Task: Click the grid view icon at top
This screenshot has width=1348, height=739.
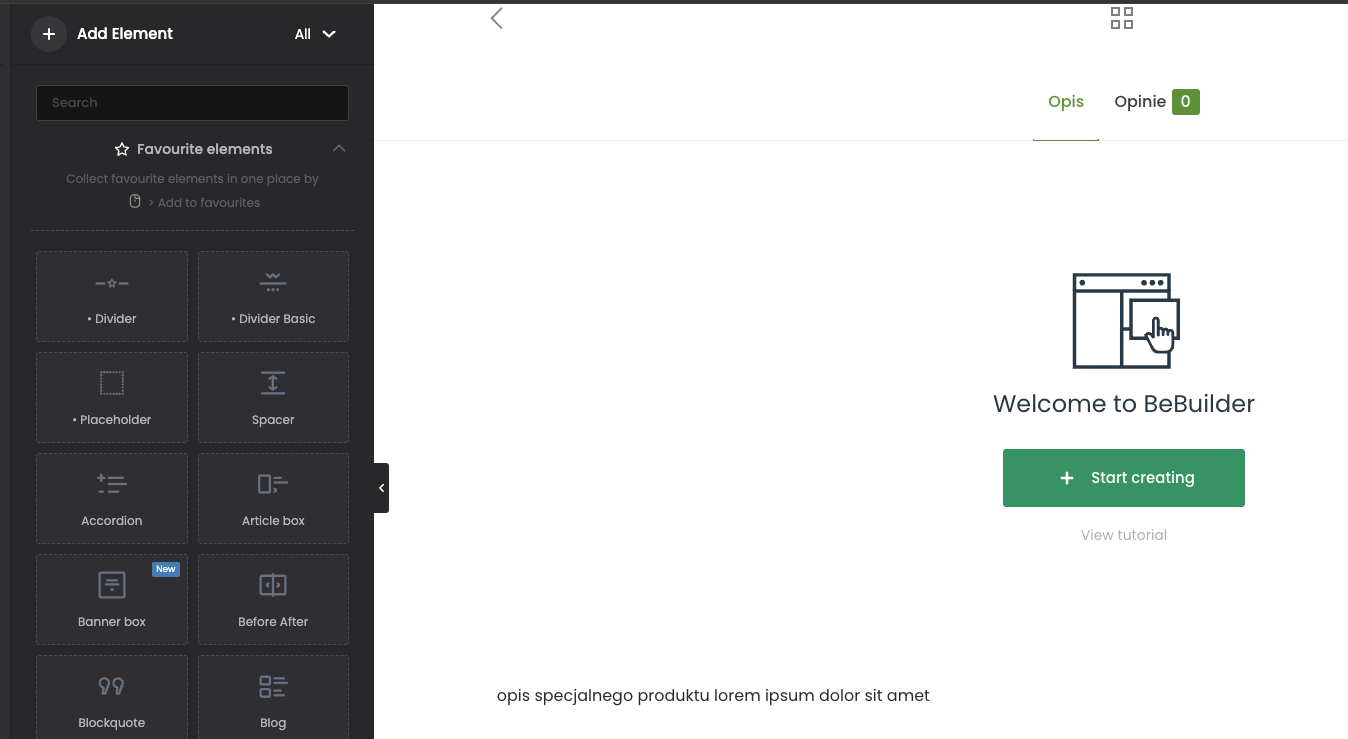Action: point(1122,18)
